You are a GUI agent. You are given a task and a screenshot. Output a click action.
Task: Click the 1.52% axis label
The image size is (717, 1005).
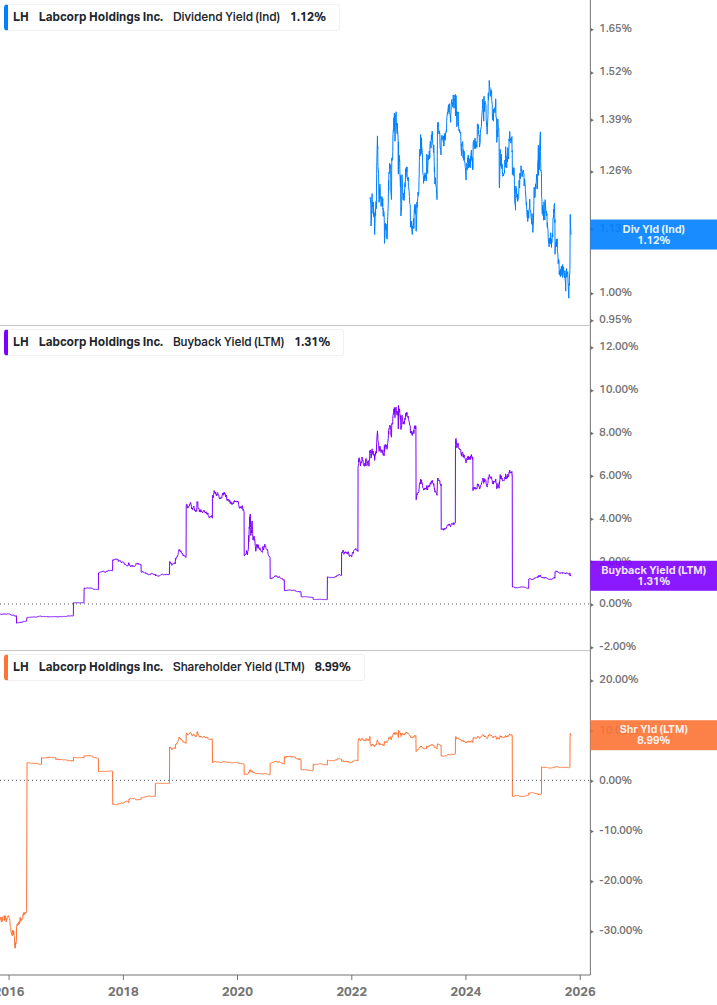point(615,71)
